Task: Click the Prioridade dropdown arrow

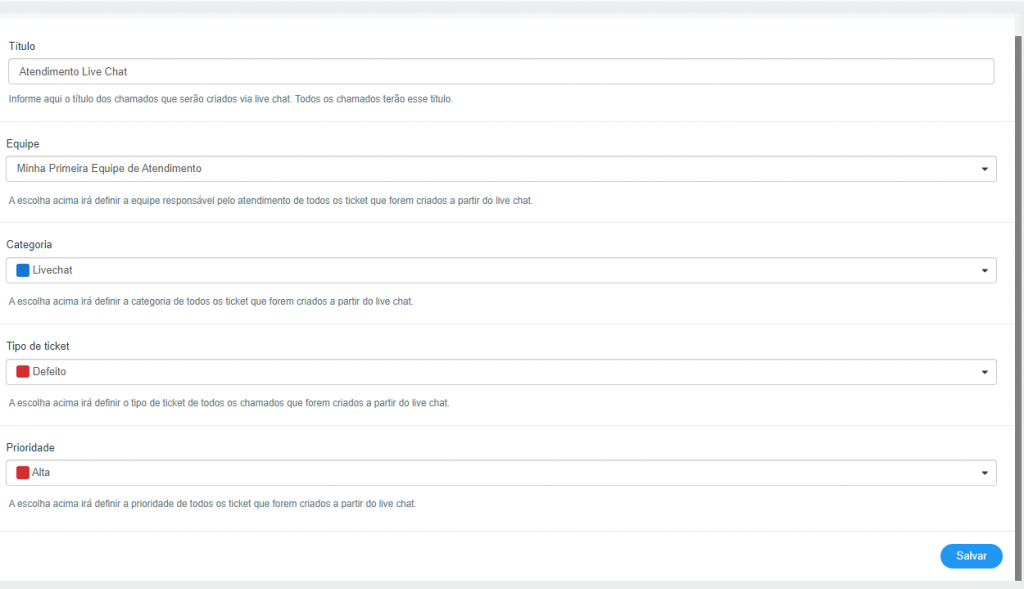Action: [985, 473]
